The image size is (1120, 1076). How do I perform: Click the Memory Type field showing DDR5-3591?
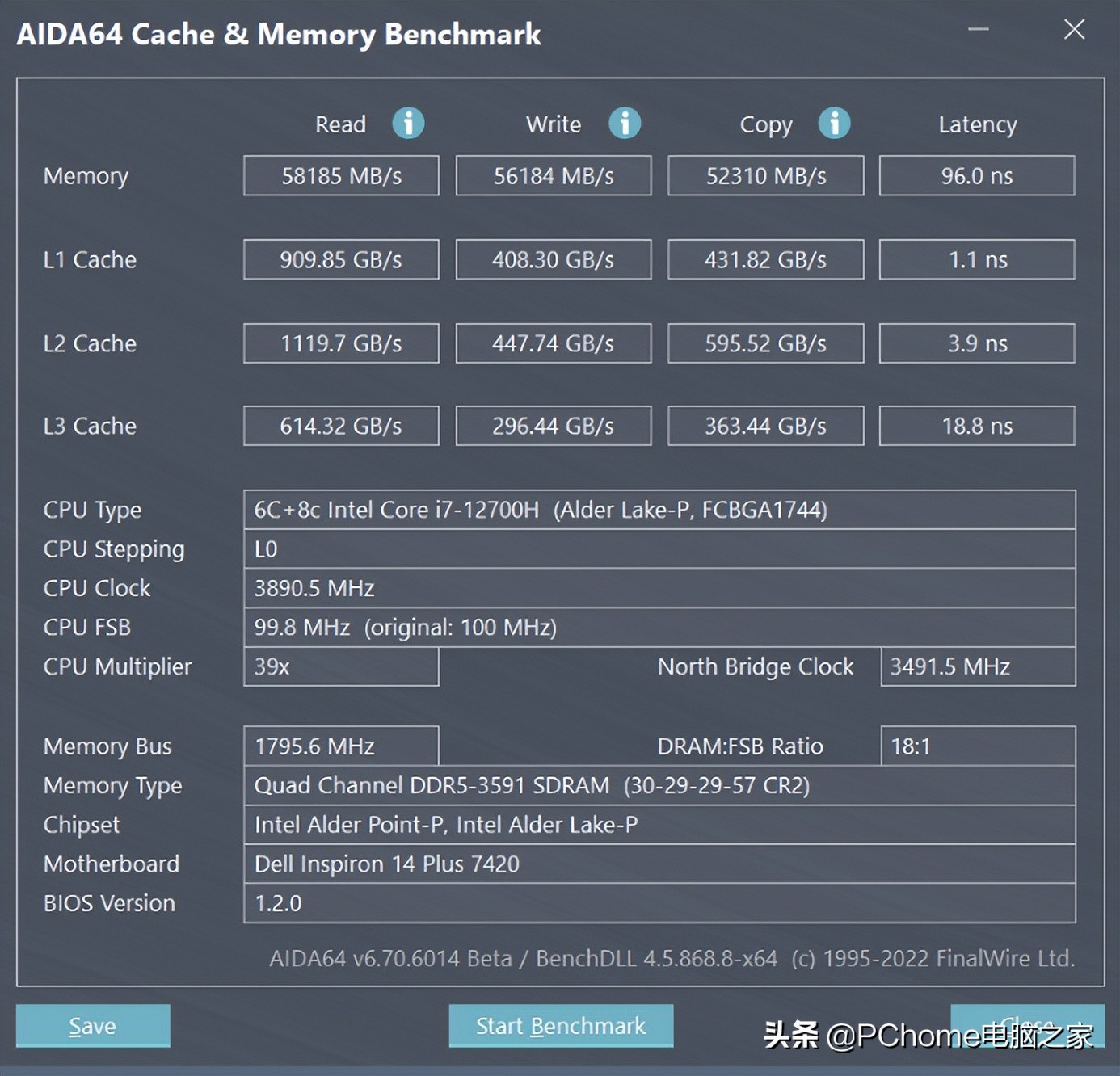(x=659, y=785)
